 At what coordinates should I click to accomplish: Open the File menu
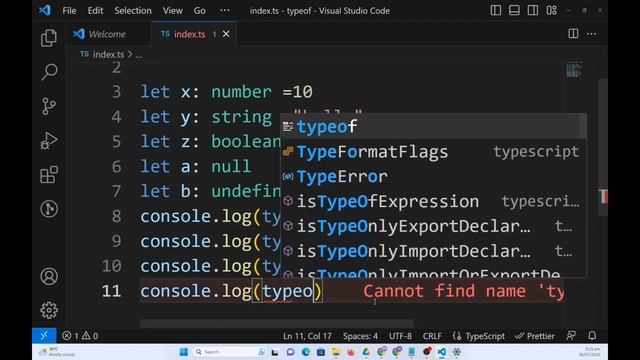(69, 11)
